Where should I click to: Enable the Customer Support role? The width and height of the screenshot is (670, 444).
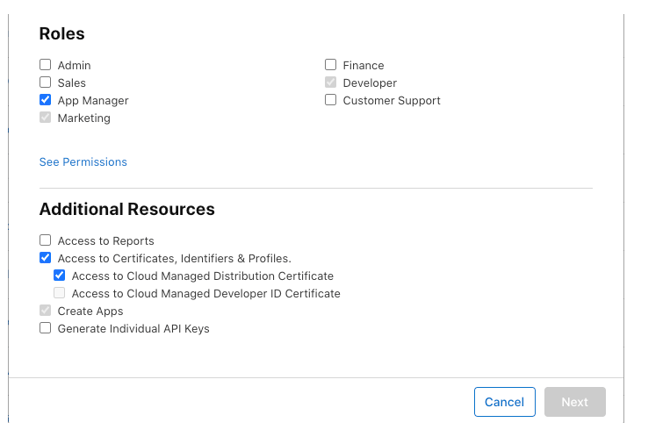pyautogui.click(x=330, y=100)
